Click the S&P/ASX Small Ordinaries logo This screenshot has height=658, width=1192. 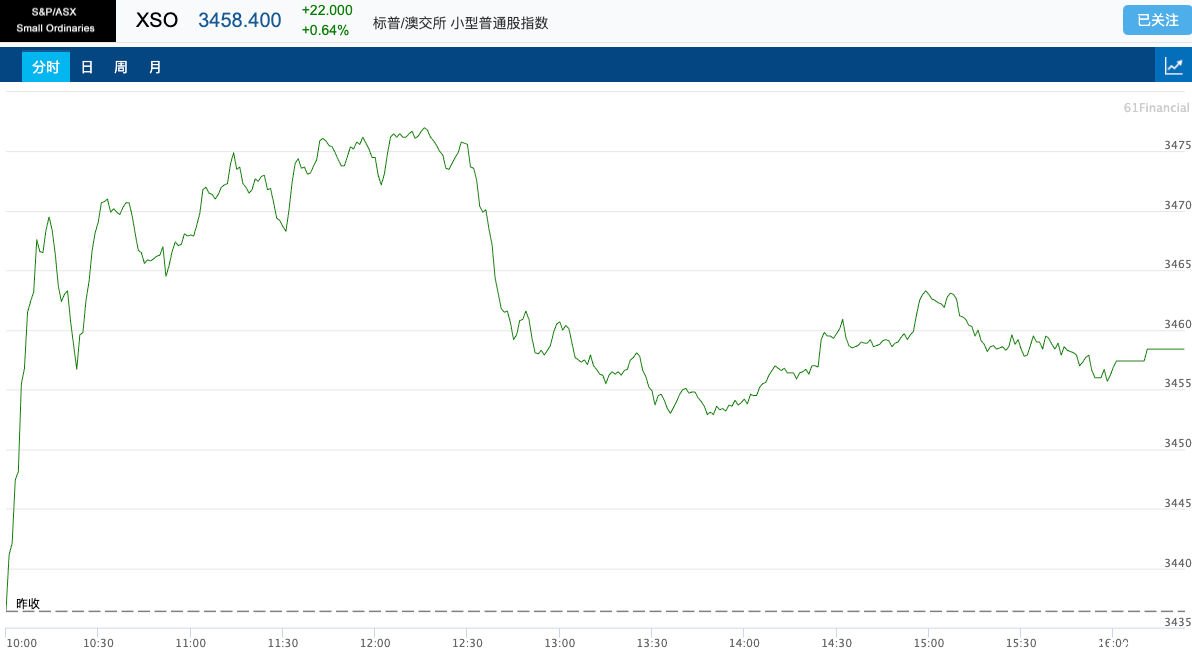coord(57,21)
